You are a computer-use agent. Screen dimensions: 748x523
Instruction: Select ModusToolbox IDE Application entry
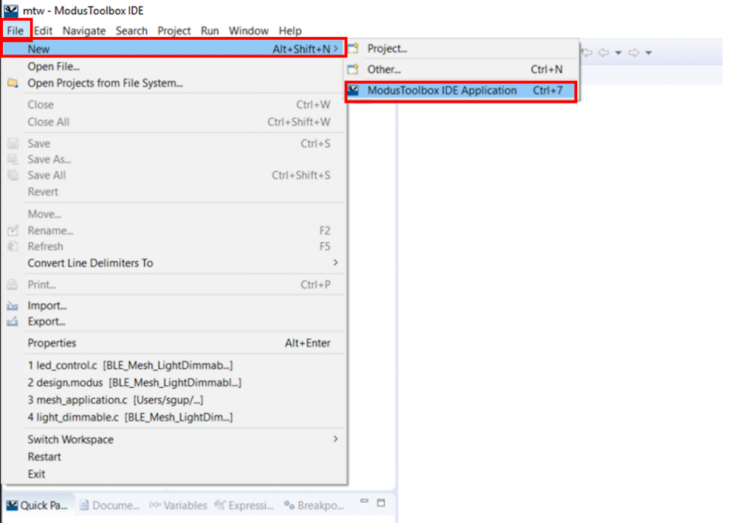pyautogui.click(x=461, y=91)
